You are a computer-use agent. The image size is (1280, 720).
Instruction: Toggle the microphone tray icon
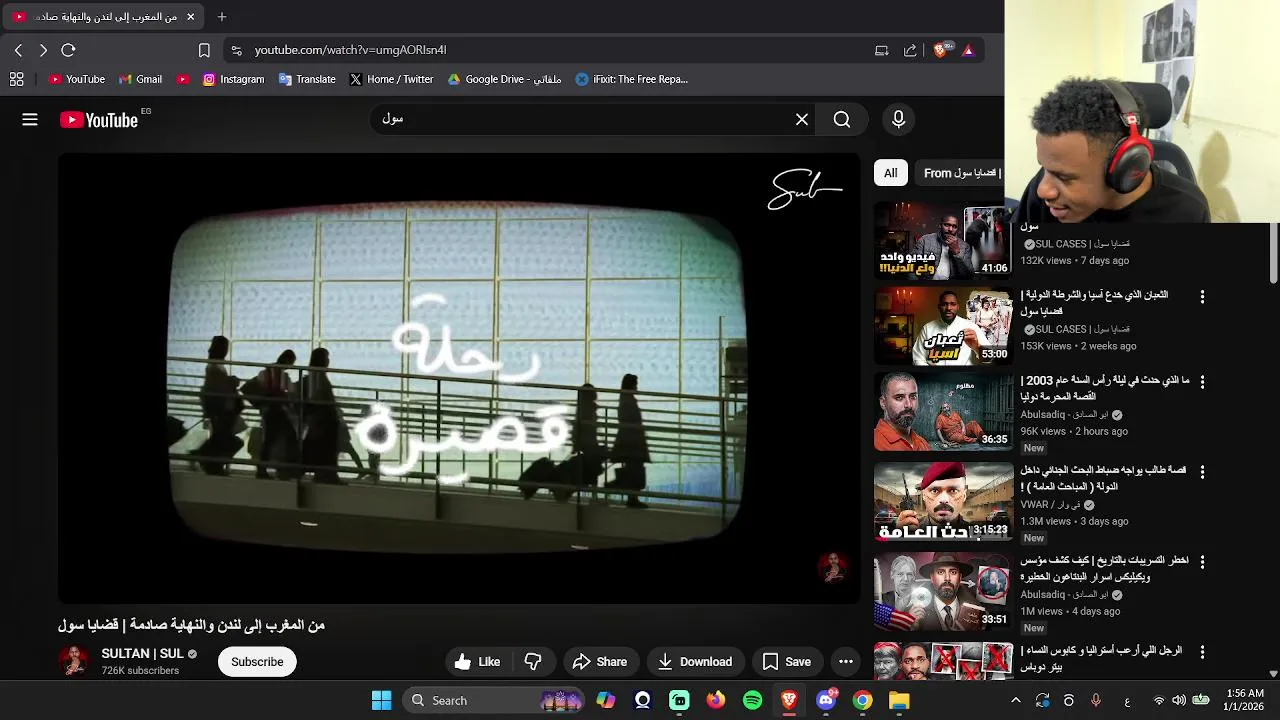pyautogui.click(x=1096, y=700)
